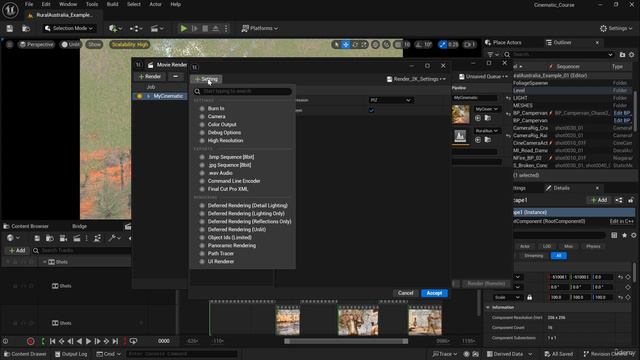
Task: Select .bmp Sequence [8bit] export
Action: coord(231,157)
